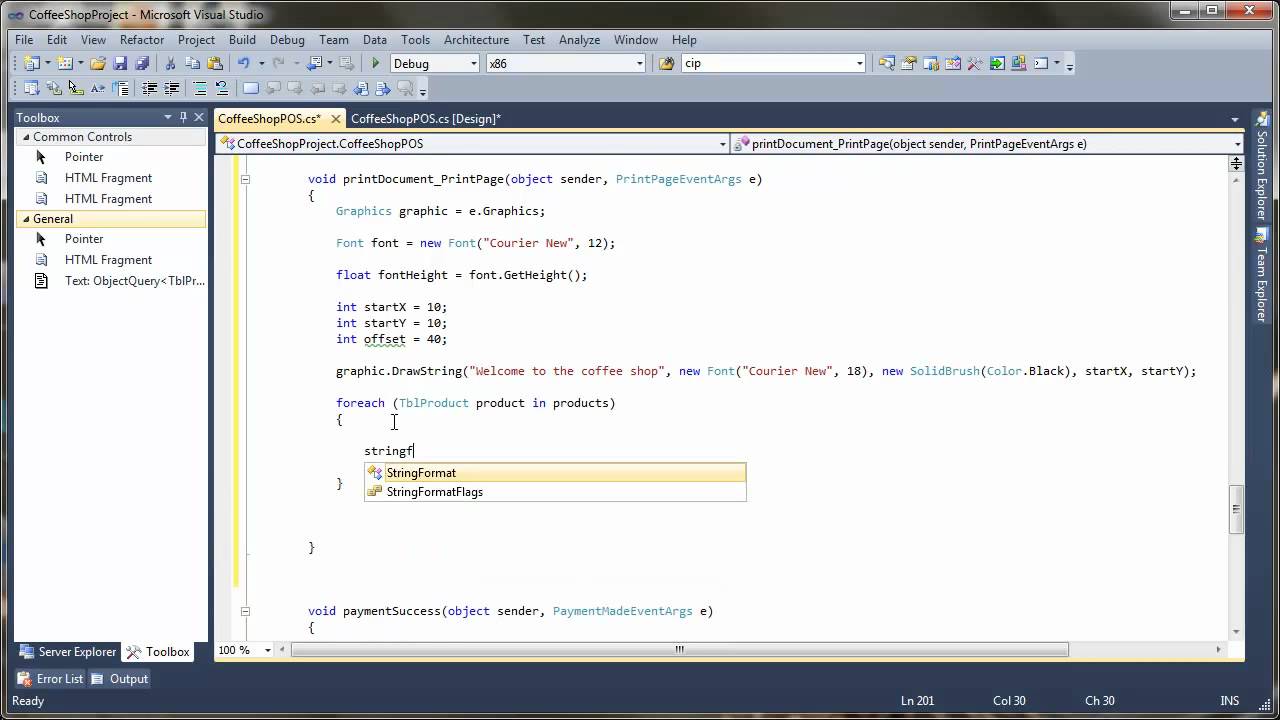Paste using the clipboard toolbar icon

tap(214, 63)
